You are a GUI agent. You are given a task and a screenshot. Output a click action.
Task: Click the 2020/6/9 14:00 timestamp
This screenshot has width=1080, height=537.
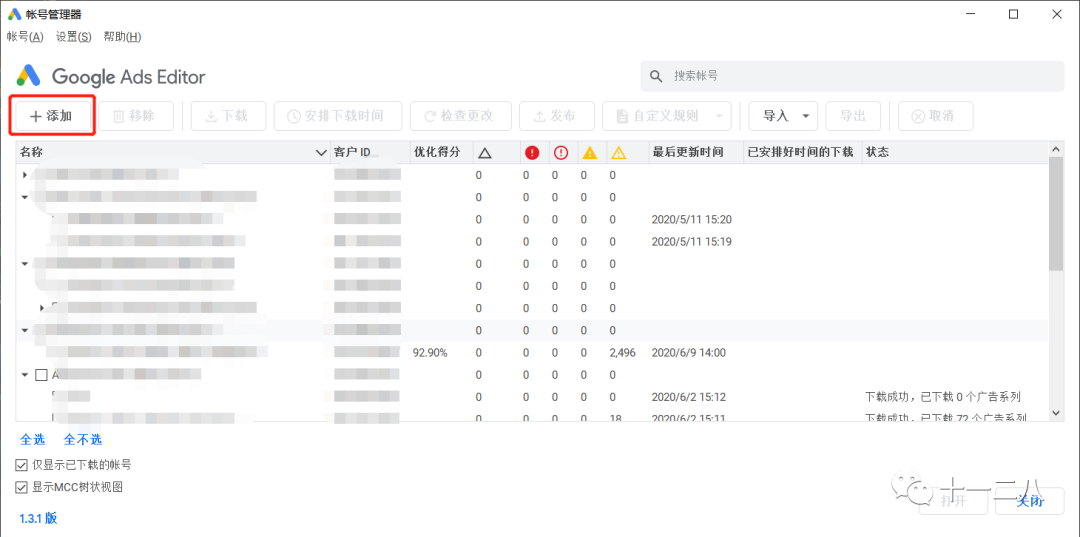(689, 352)
